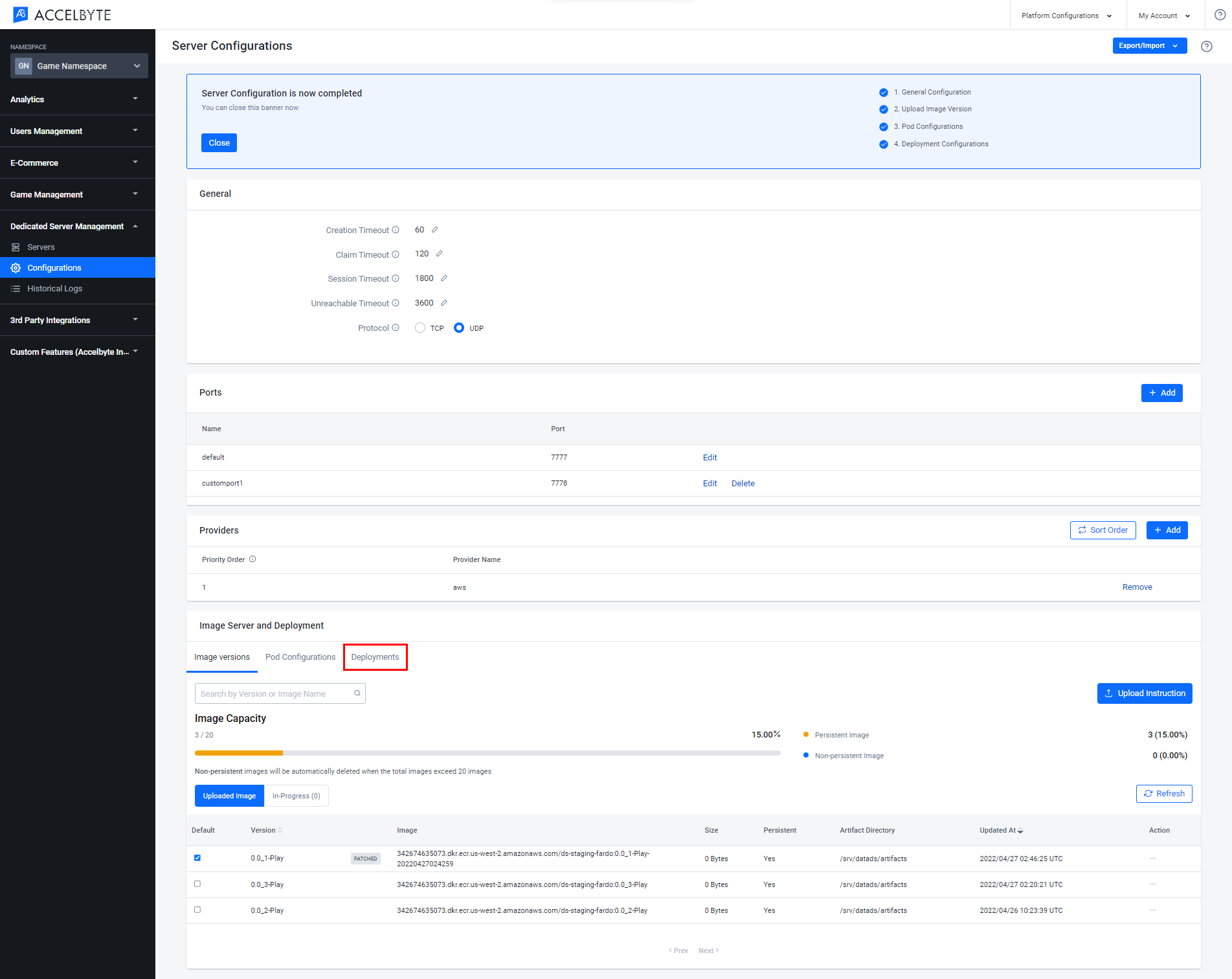This screenshot has height=979, width=1232.
Task: Add a new port
Action: 1162,393
